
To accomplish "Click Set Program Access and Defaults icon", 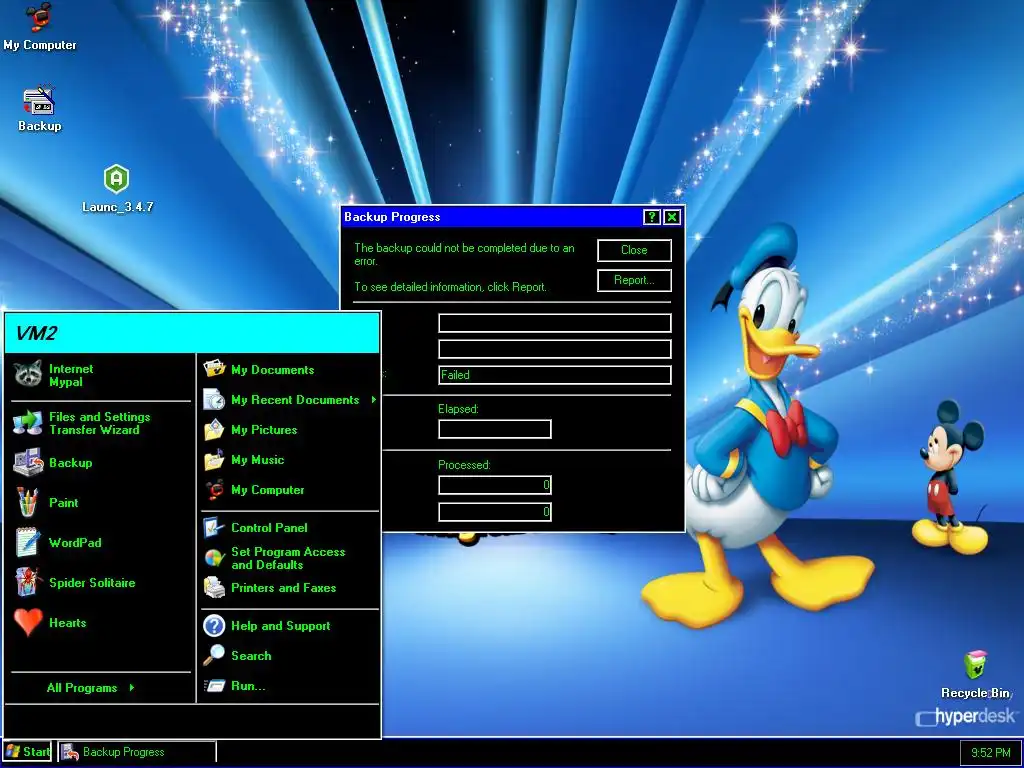I will tap(214, 558).
